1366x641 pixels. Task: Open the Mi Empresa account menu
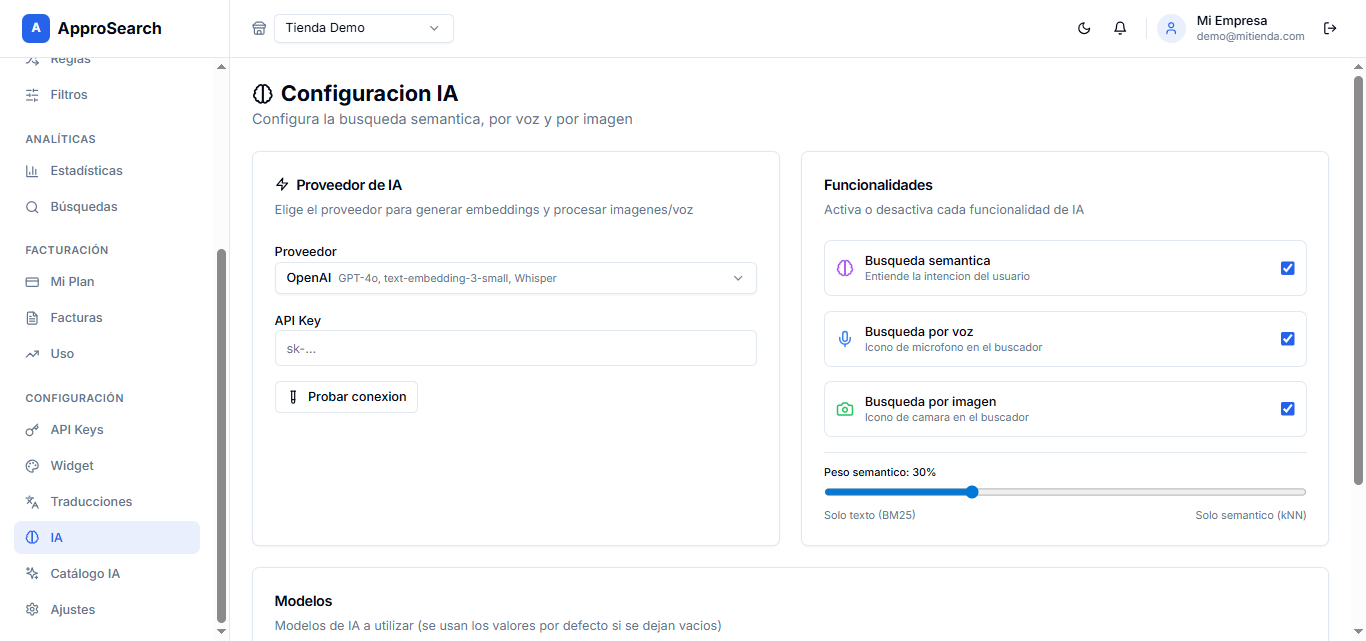[1232, 28]
